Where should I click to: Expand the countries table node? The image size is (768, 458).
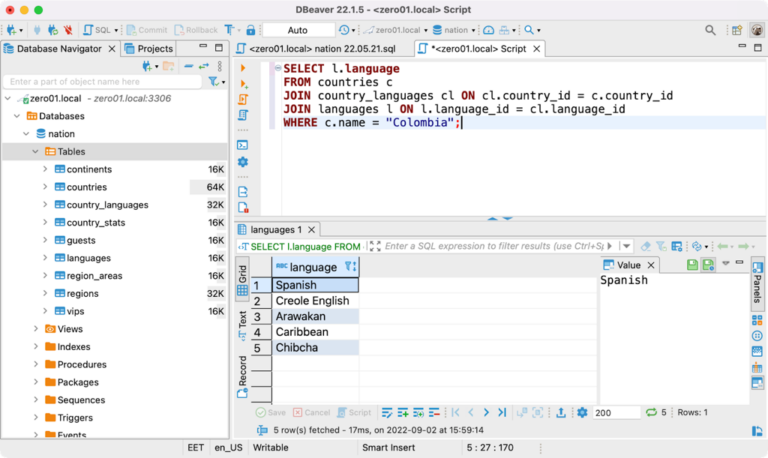click(45, 187)
